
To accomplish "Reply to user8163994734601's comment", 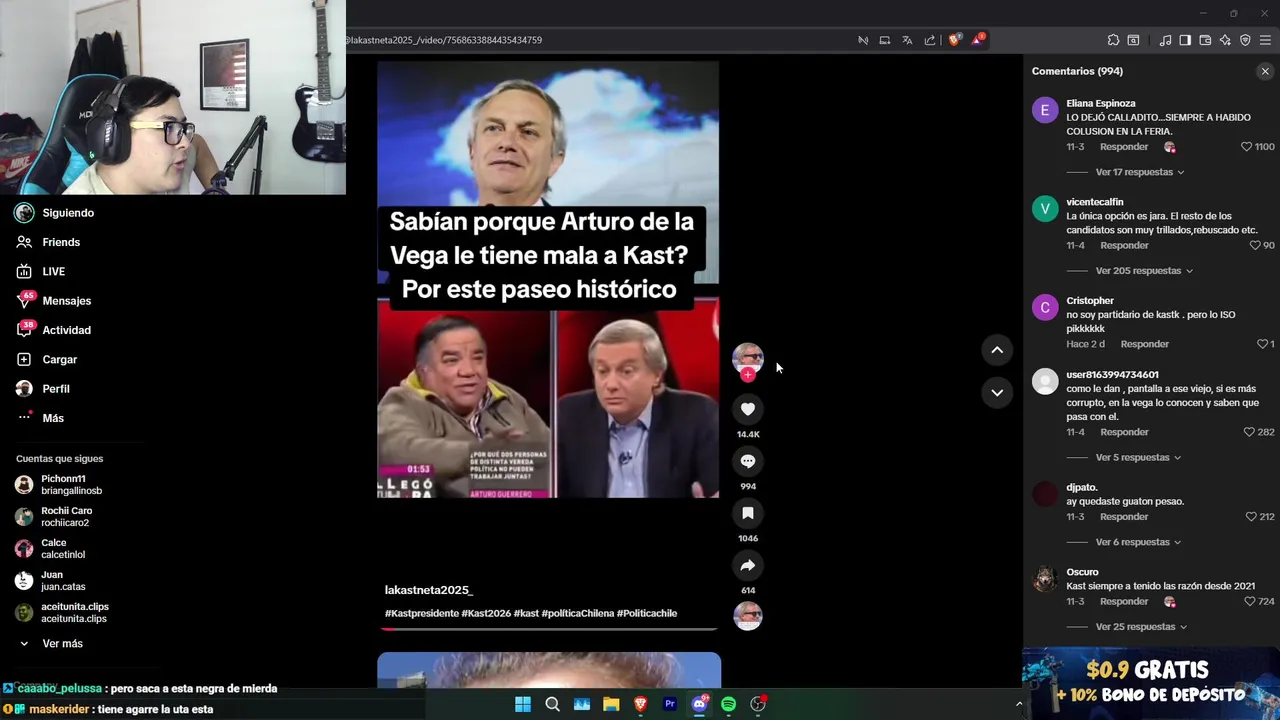I will coord(1124,432).
